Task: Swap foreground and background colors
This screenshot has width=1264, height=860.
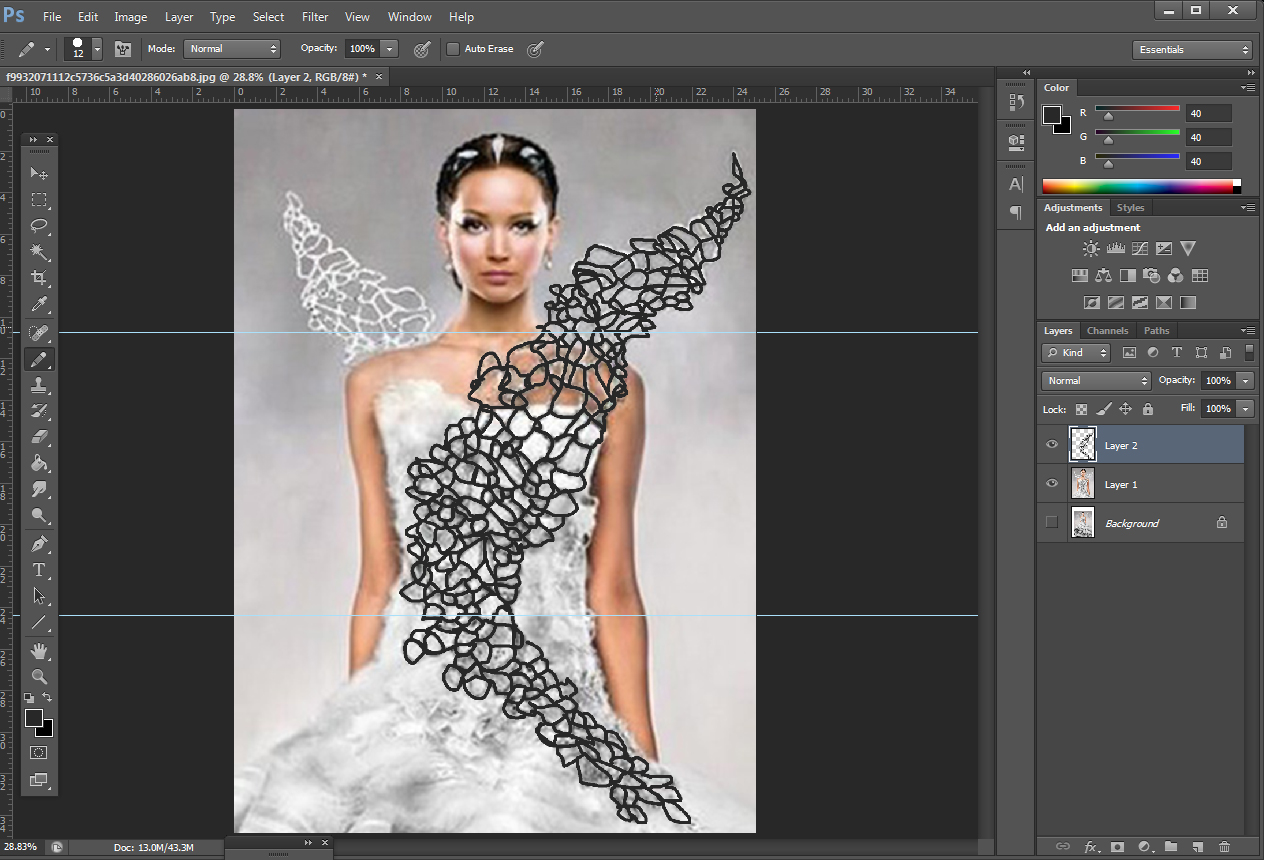Action: pos(47,697)
